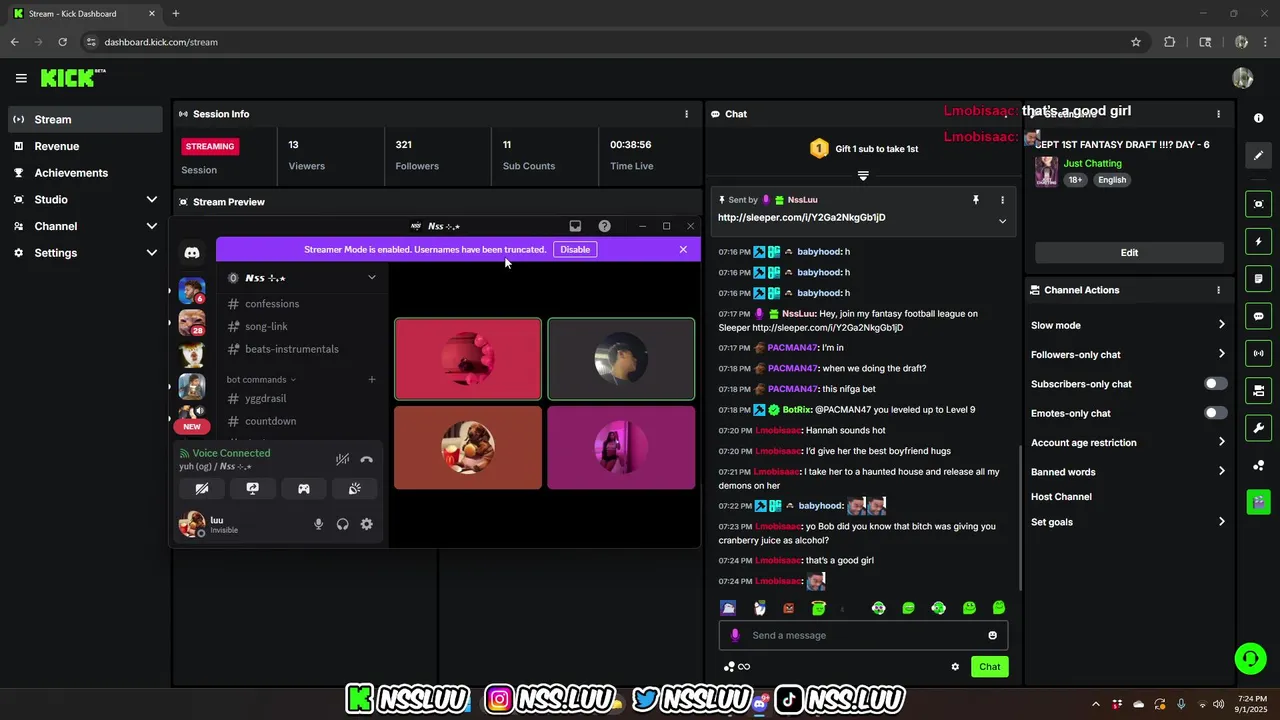The image size is (1280, 720).
Task: Open Discord from the Windows taskbar
Action: pyautogui.click(x=761, y=704)
